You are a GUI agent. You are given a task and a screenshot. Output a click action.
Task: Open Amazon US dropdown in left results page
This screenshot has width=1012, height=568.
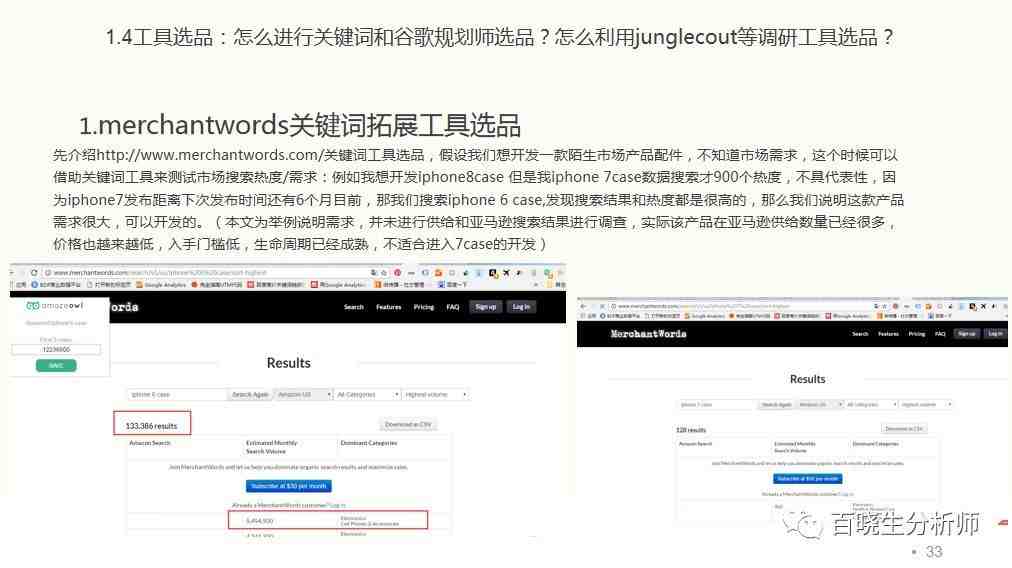(303, 394)
